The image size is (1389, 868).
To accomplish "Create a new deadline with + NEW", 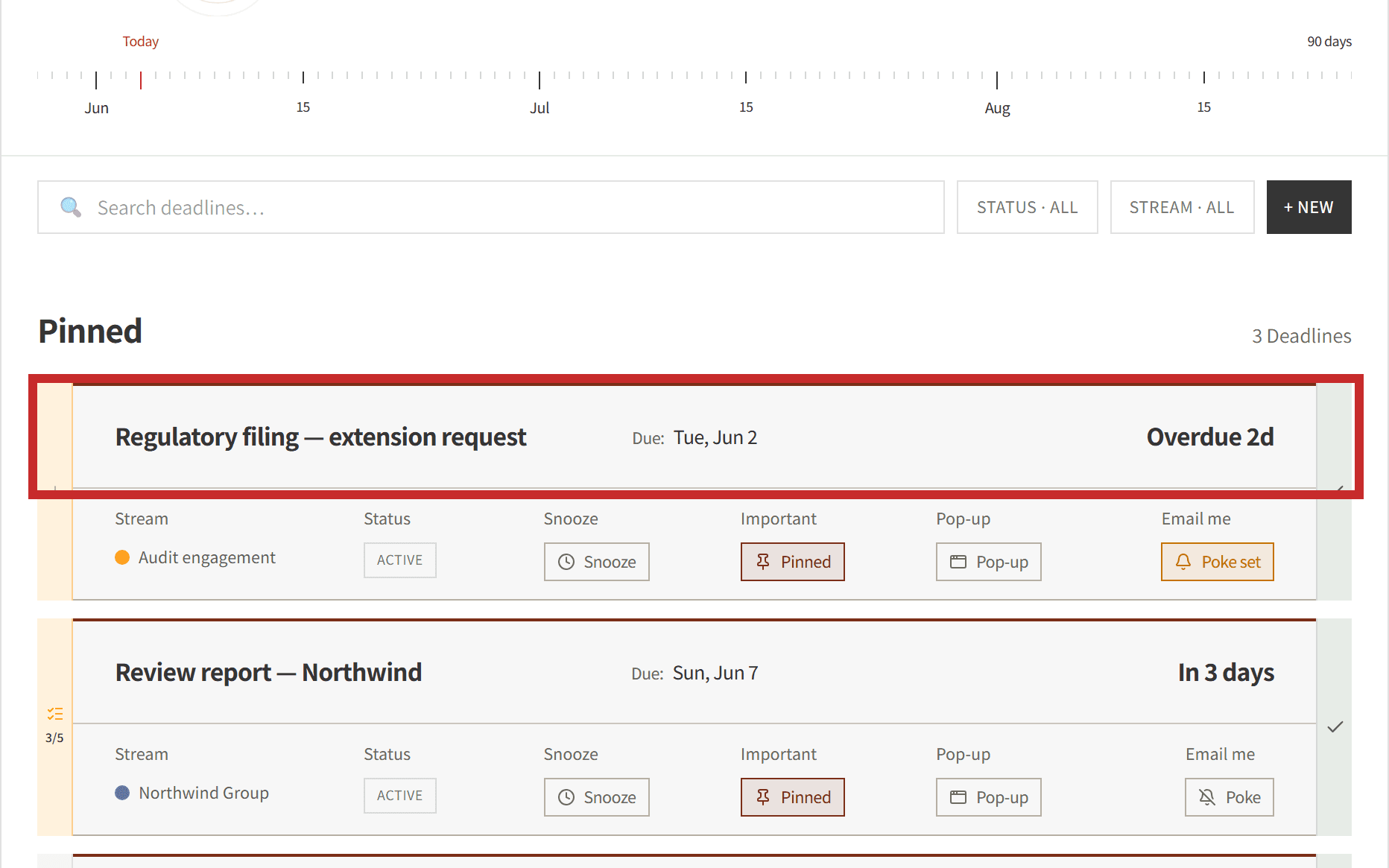I will tap(1309, 207).
